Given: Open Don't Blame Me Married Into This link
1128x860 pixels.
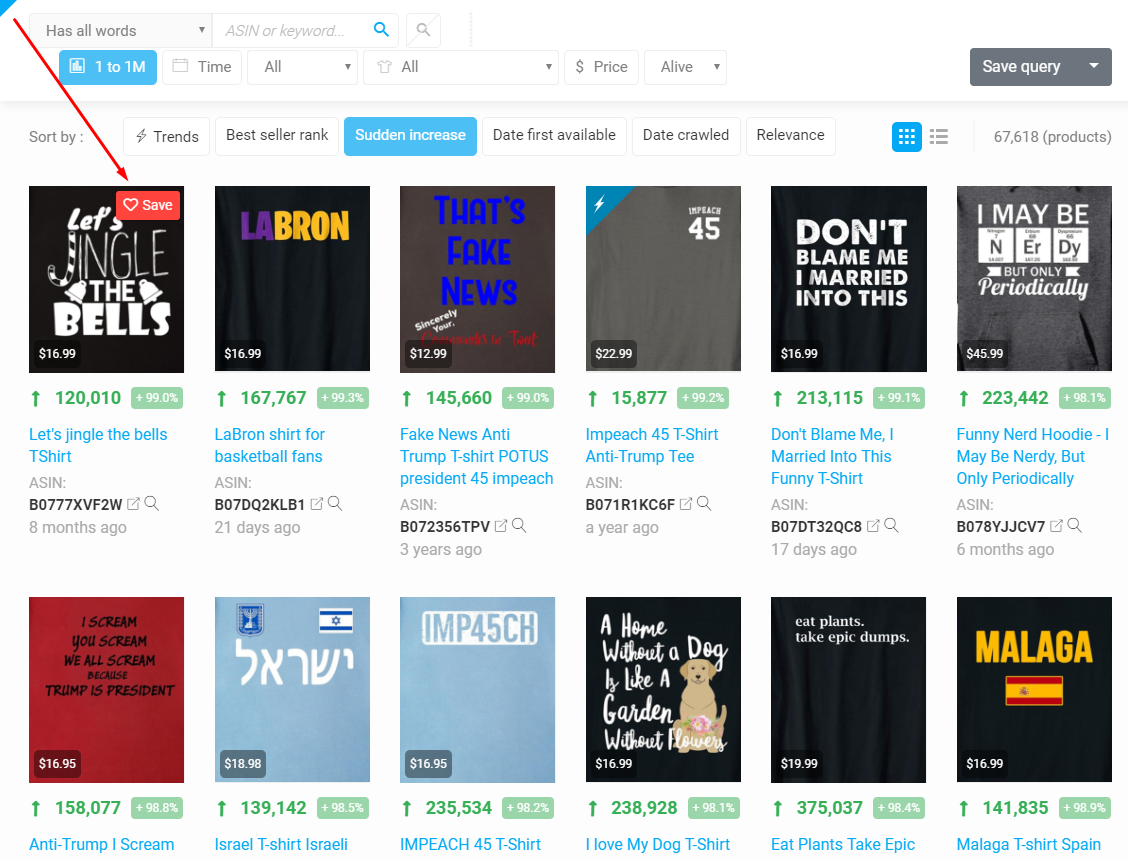Looking at the screenshot, I should tap(832, 456).
